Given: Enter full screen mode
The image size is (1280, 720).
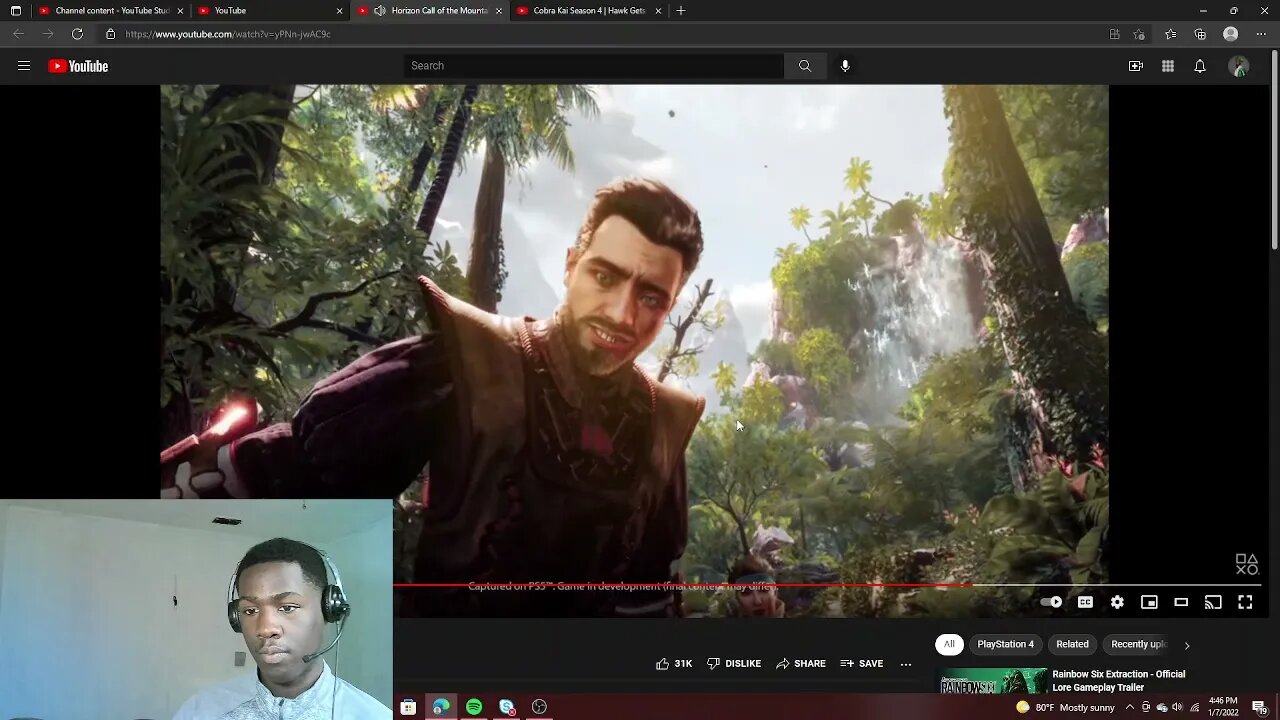Looking at the screenshot, I should (x=1245, y=602).
